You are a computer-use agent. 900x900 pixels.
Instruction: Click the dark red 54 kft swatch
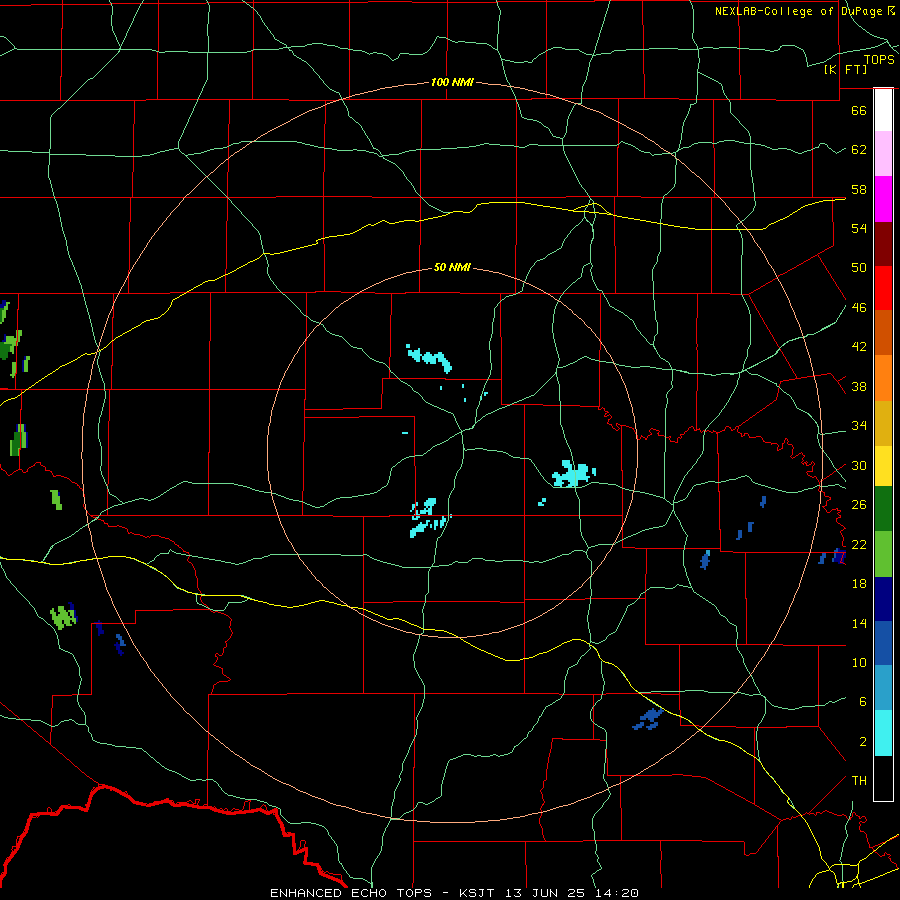click(x=883, y=245)
